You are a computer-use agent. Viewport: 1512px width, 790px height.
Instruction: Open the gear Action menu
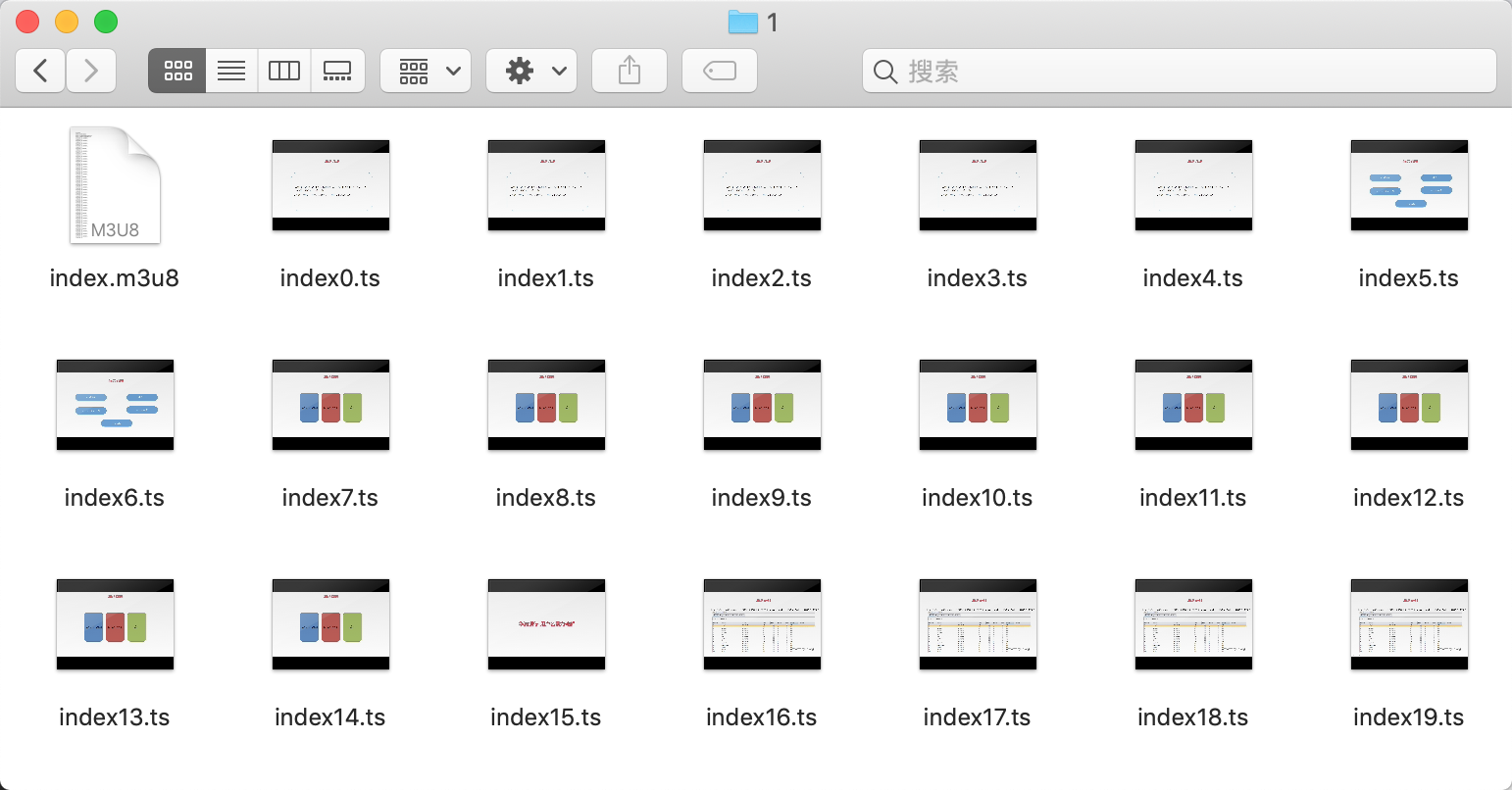click(x=531, y=71)
